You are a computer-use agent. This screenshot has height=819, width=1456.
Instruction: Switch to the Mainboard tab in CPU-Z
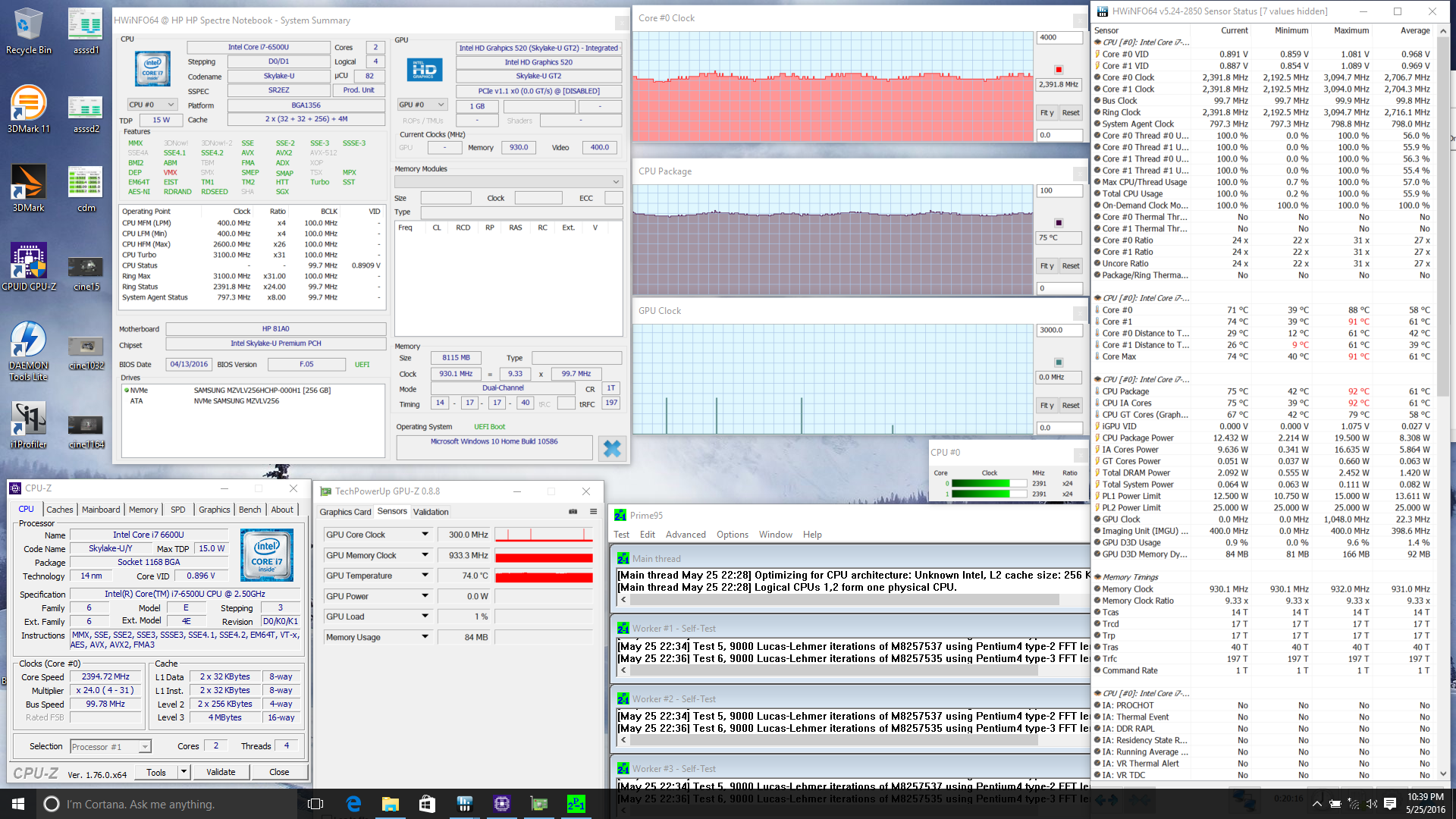[101, 510]
